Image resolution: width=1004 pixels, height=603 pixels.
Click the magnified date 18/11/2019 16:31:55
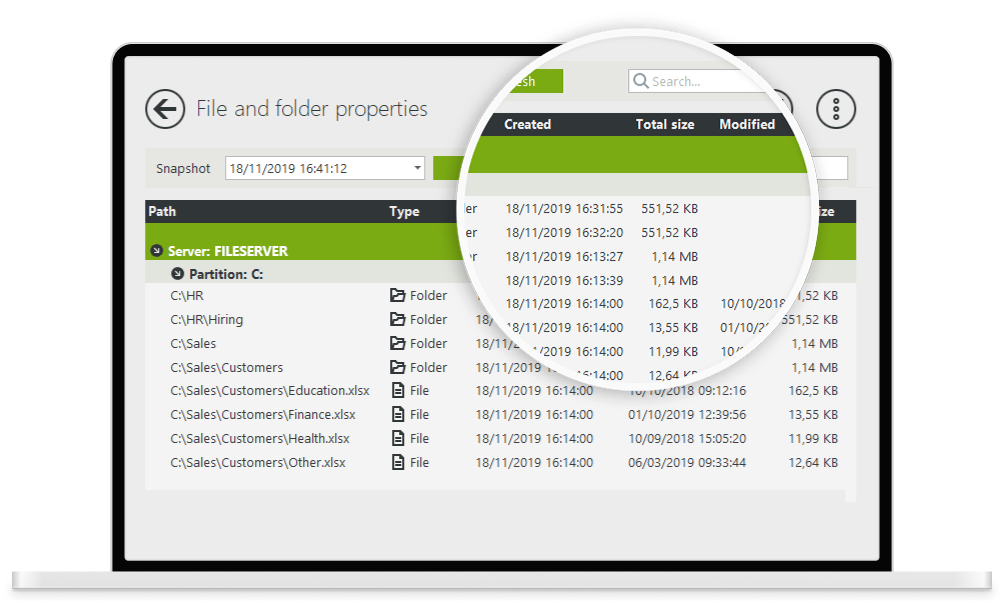pyautogui.click(x=564, y=209)
